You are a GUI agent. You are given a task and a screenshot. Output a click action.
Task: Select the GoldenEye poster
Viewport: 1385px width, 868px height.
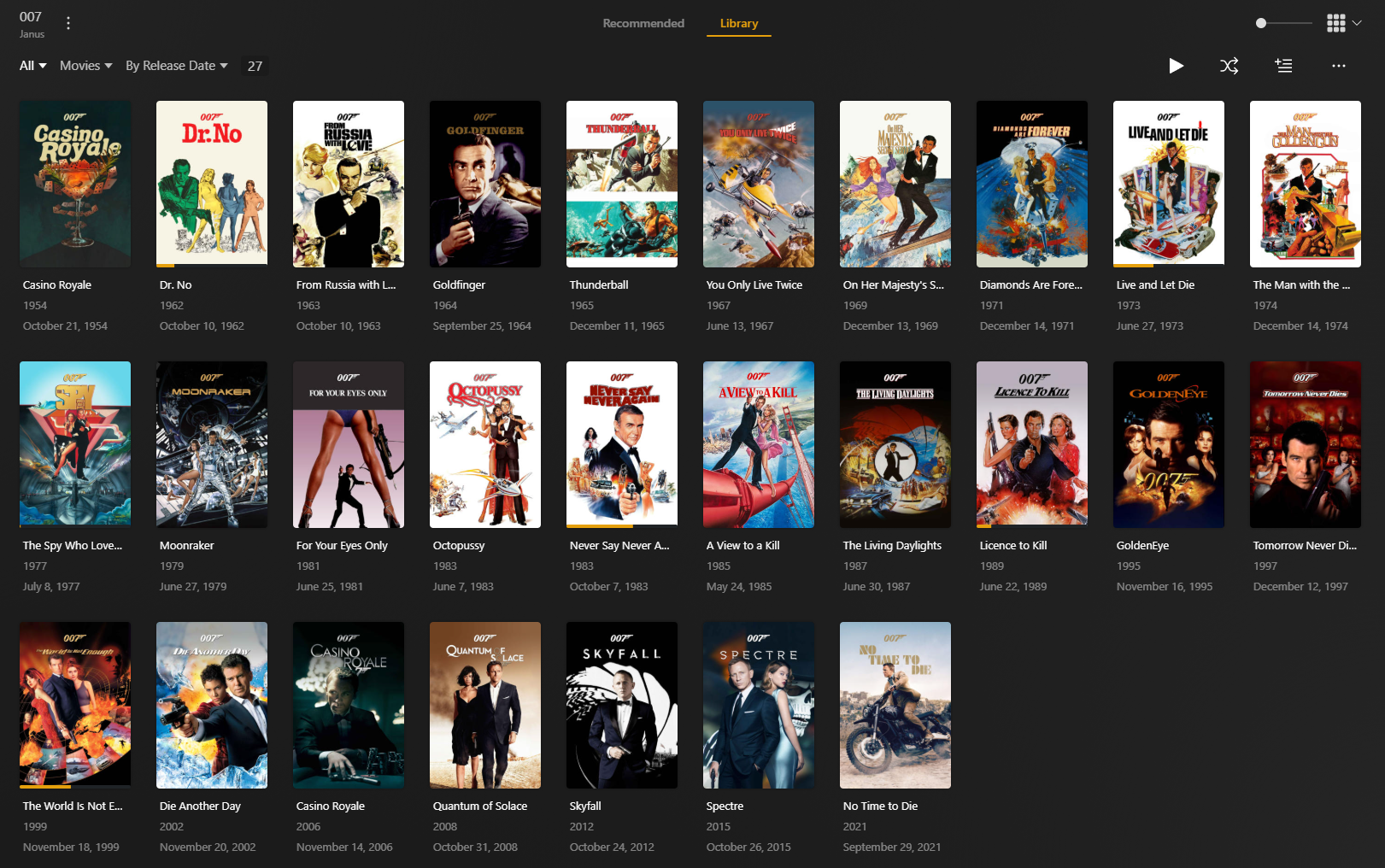(x=1169, y=444)
